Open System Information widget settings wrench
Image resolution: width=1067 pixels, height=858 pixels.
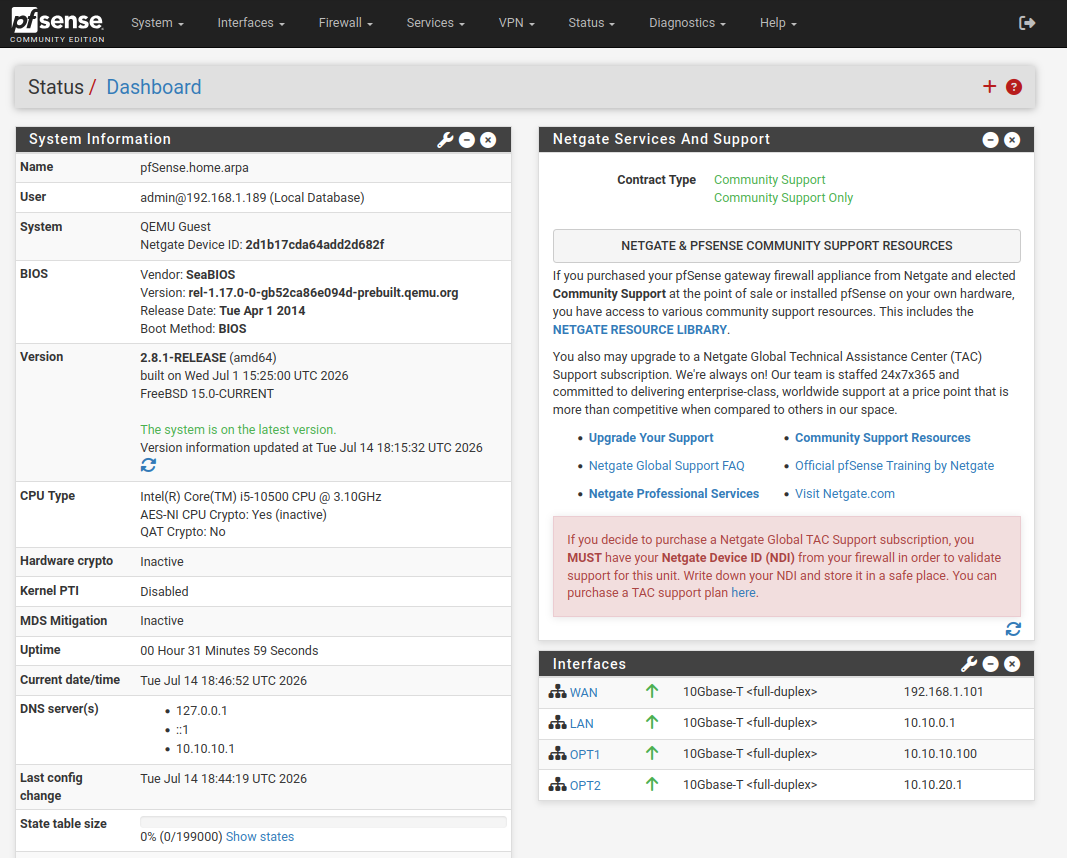pyautogui.click(x=445, y=139)
